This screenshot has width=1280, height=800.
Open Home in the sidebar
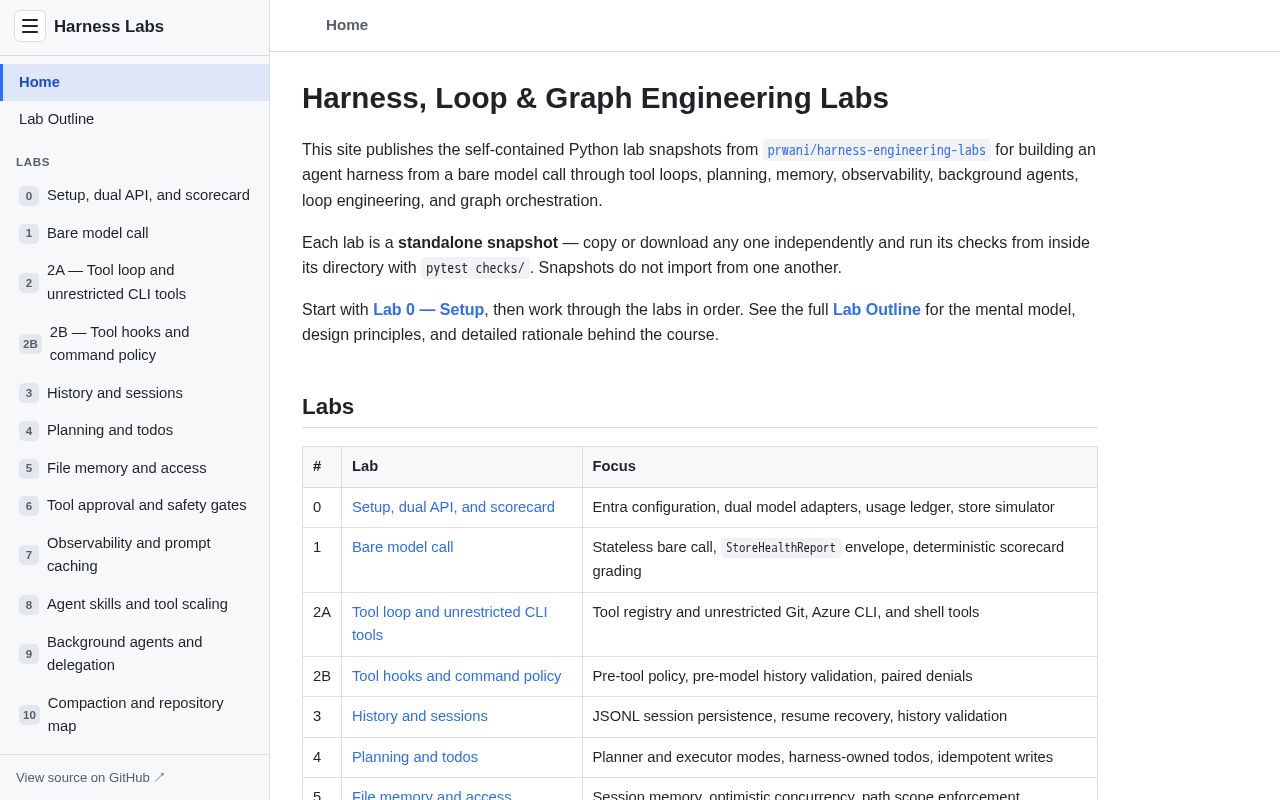click(135, 82)
